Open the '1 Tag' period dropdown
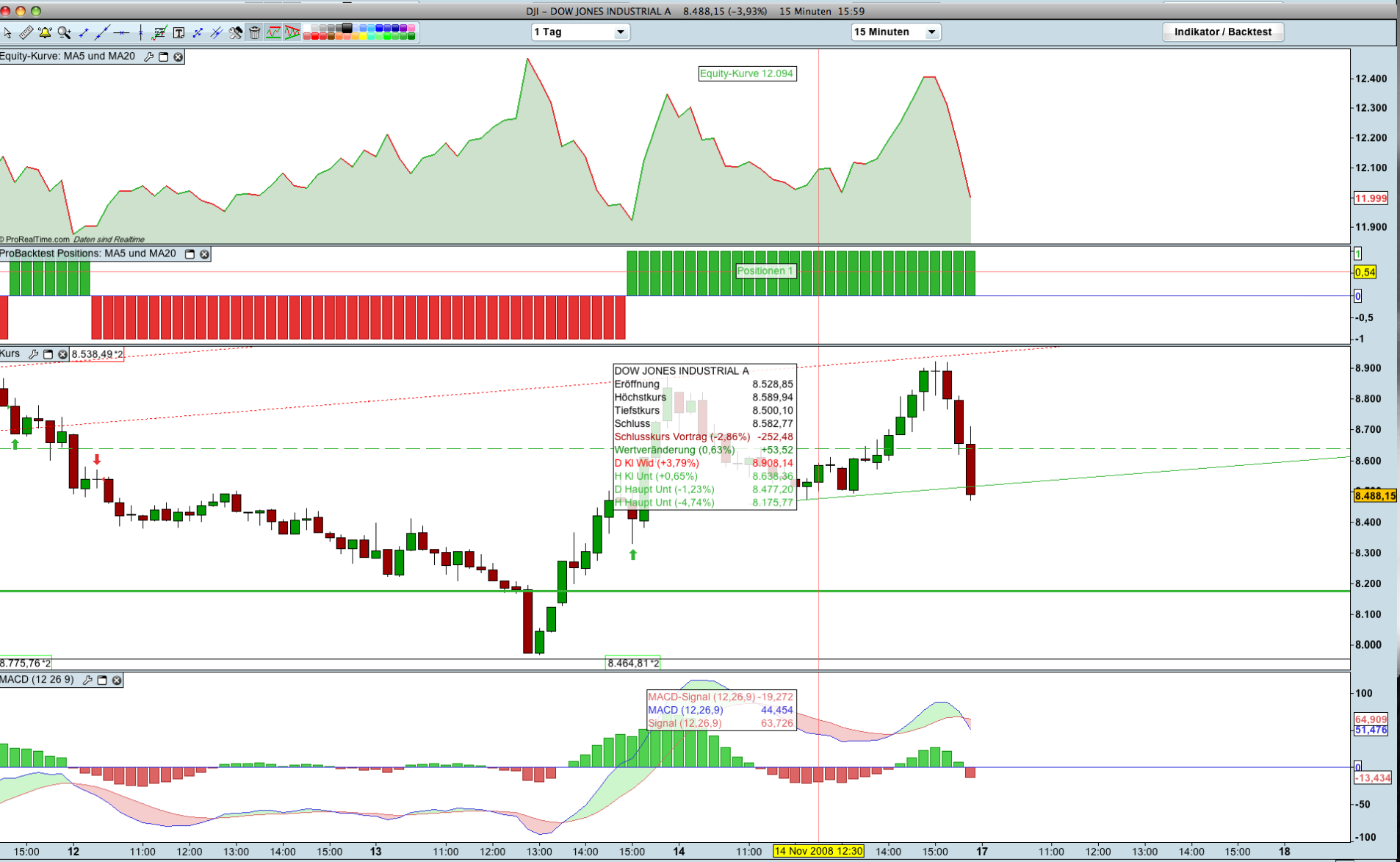 click(580, 32)
